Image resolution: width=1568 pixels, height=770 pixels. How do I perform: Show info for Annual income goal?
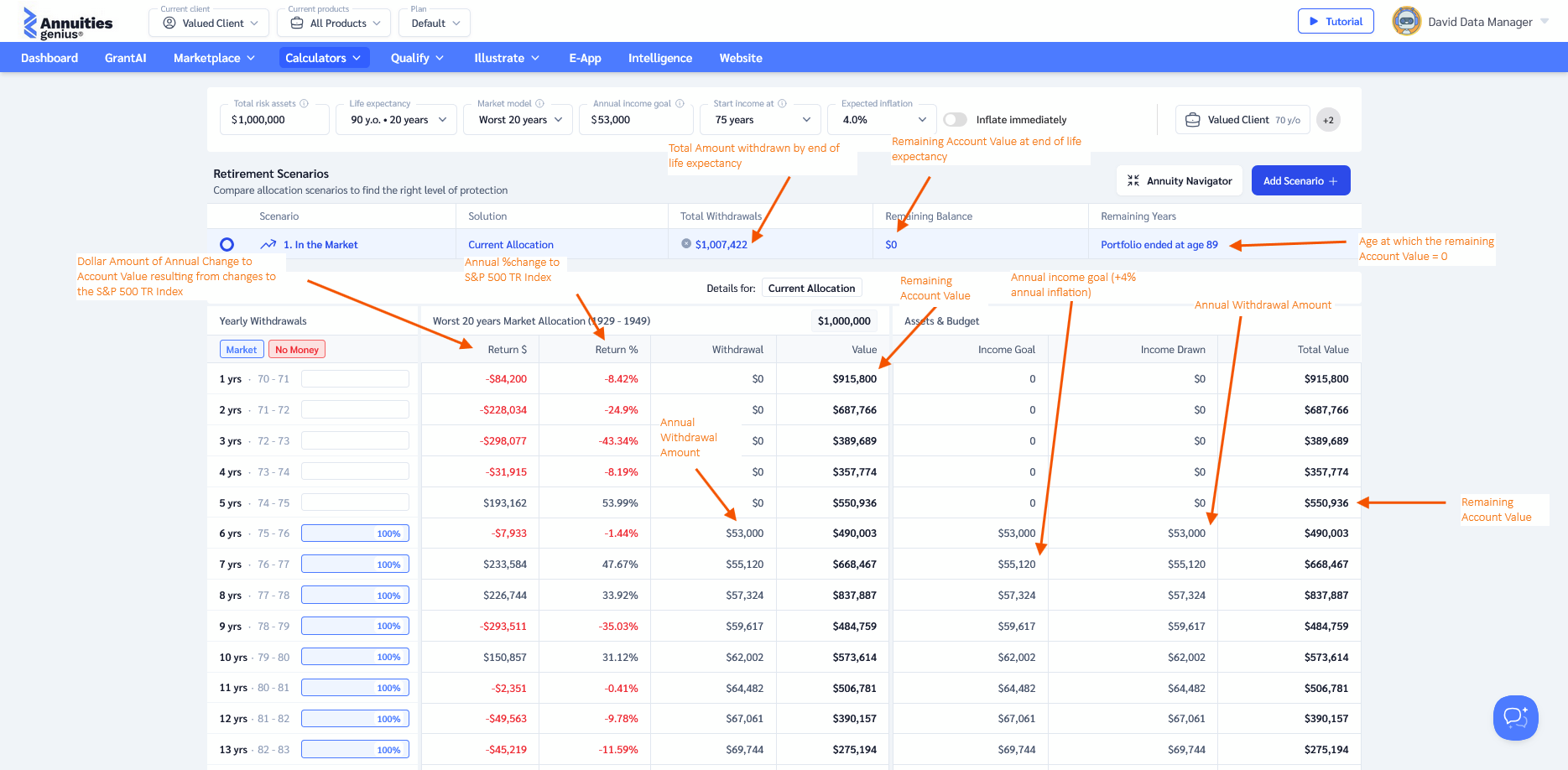coord(680,103)
